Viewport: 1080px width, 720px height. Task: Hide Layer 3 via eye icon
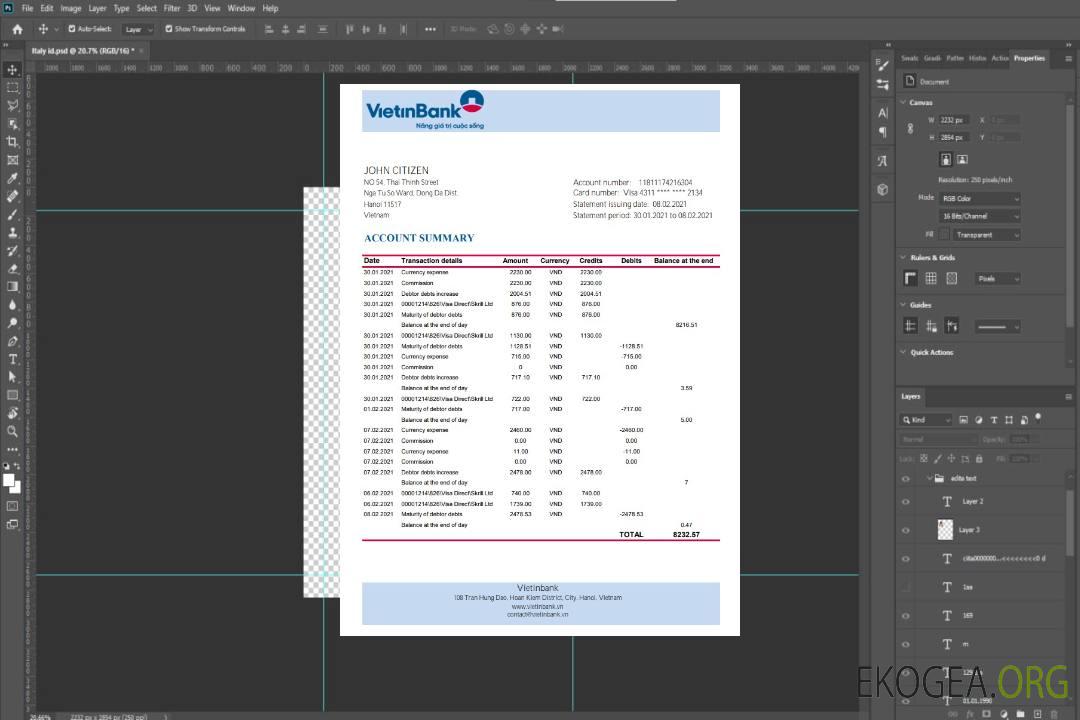click(x=906, y=531)
